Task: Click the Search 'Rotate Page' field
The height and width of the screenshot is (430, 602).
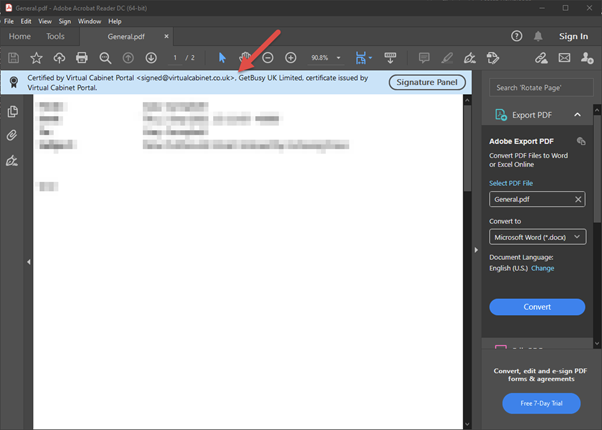Action: pos(541,88)
